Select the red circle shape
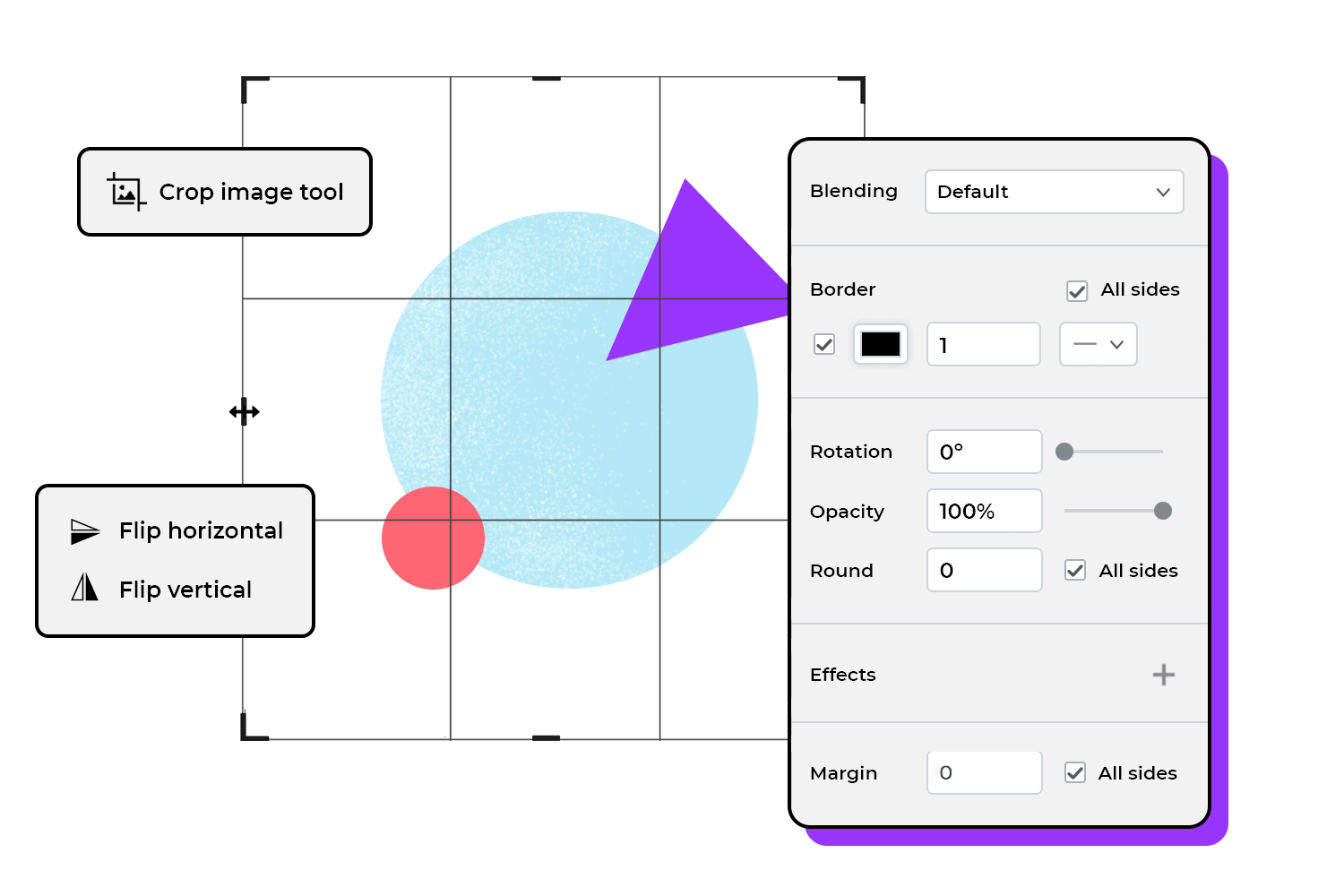 click(433, 538)
